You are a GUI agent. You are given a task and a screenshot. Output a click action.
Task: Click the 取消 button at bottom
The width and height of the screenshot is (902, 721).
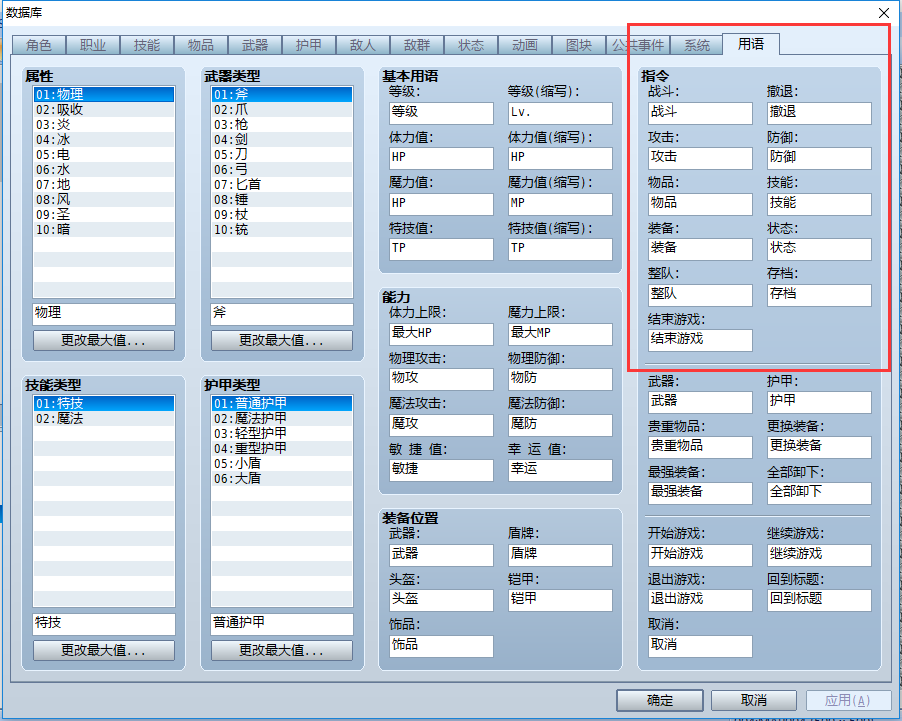(754, 700)
